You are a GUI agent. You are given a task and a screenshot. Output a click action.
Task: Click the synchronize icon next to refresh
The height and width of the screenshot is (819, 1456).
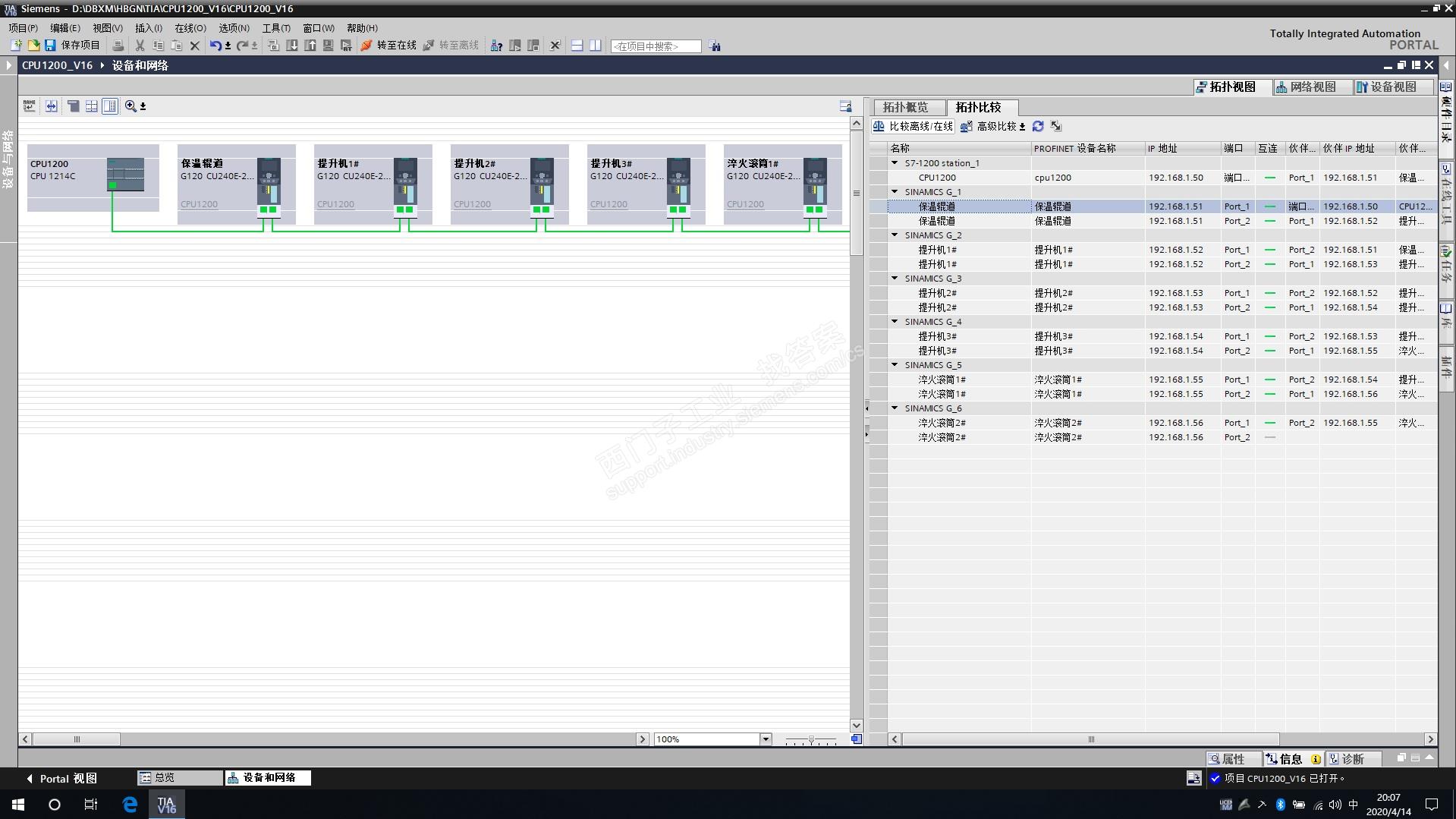1056,127
